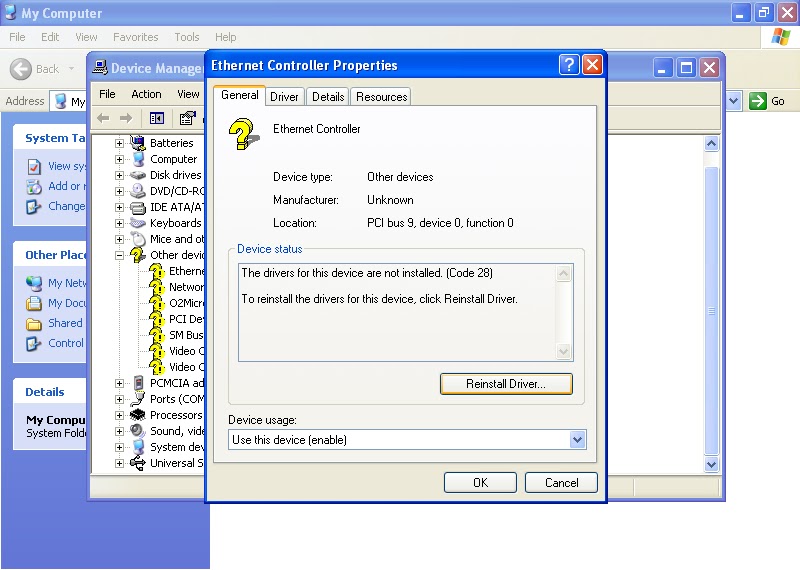Open My Computer's Favorites menu

point(136,37)
